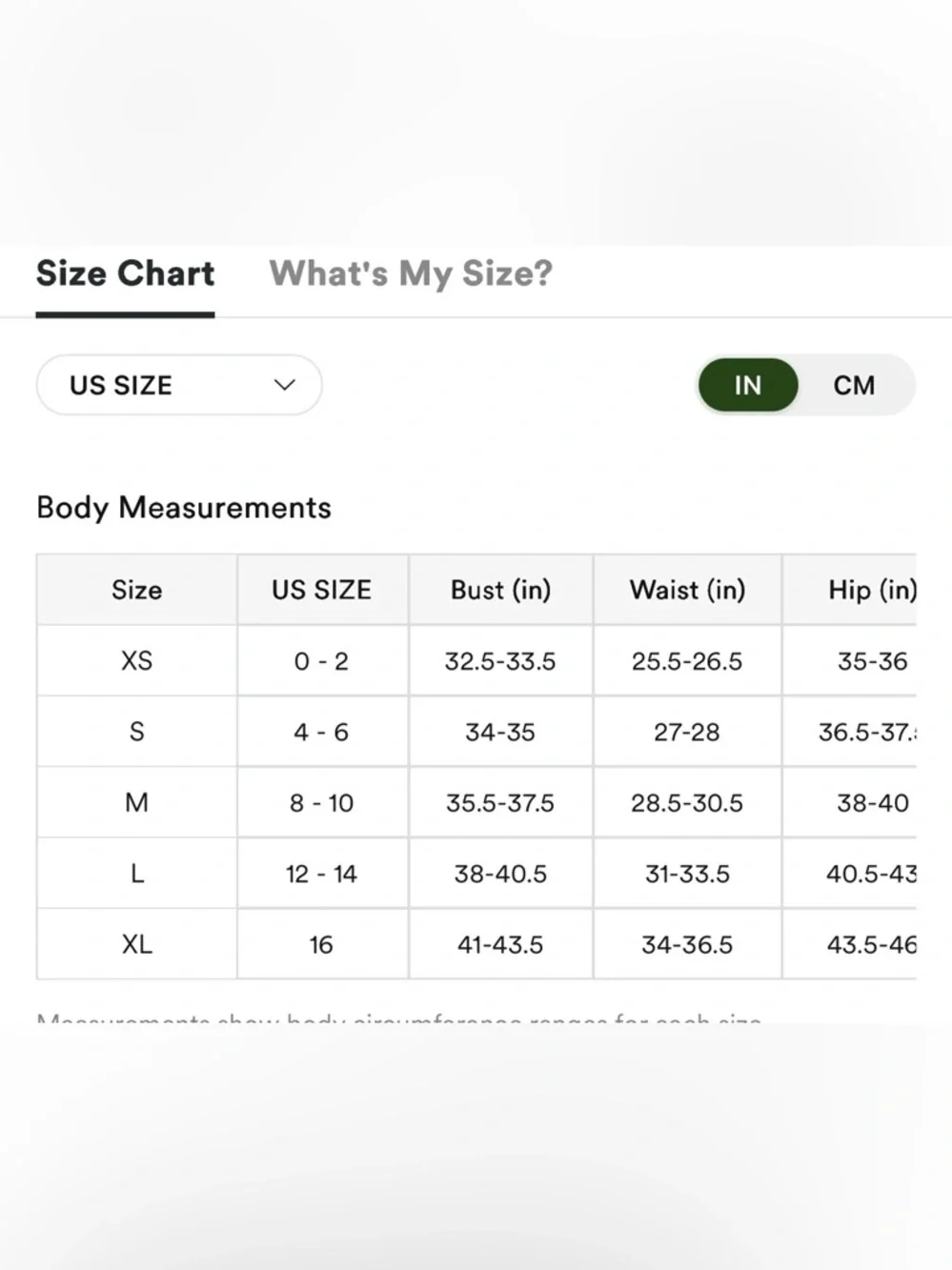Select the M size row label
Viewport: 952px width, 1270px height.
[x=136, y=802]
